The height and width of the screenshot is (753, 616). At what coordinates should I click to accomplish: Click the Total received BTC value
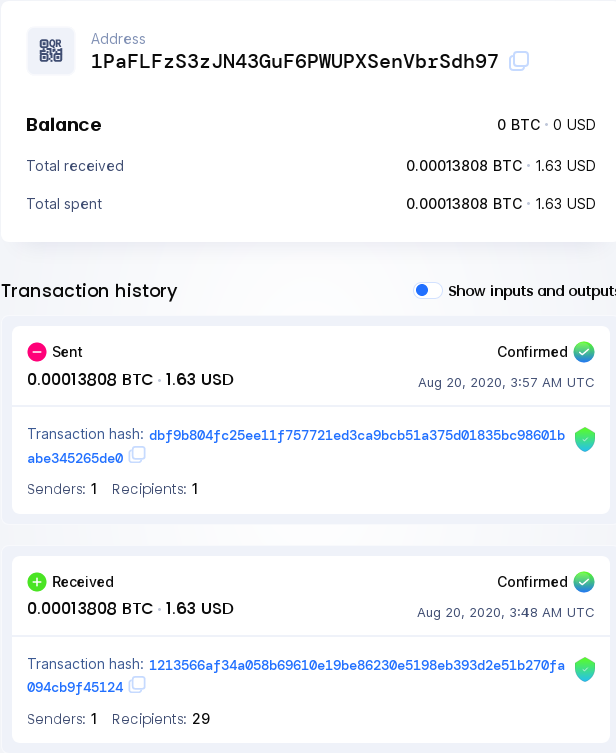click(x=464, y=166)
